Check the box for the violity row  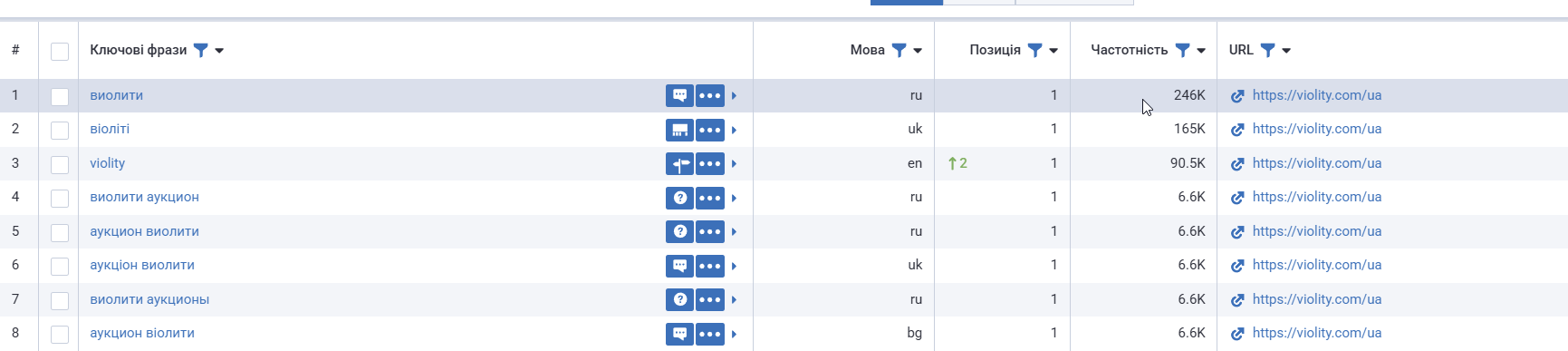pyautogui.click(x=60, y=164)
